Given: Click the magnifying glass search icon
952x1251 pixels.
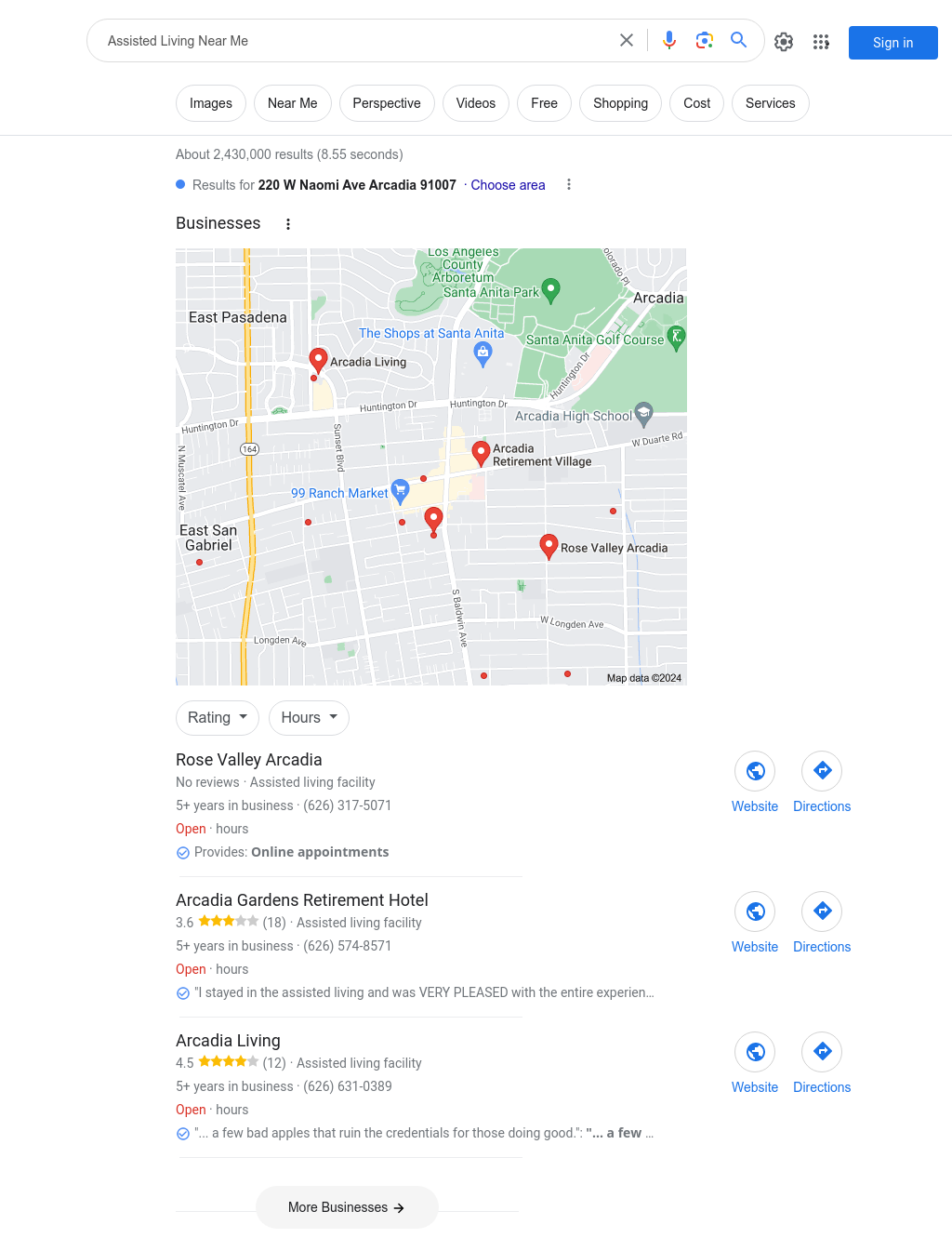Looking at the screenshot, I should (x=739, y=40).
